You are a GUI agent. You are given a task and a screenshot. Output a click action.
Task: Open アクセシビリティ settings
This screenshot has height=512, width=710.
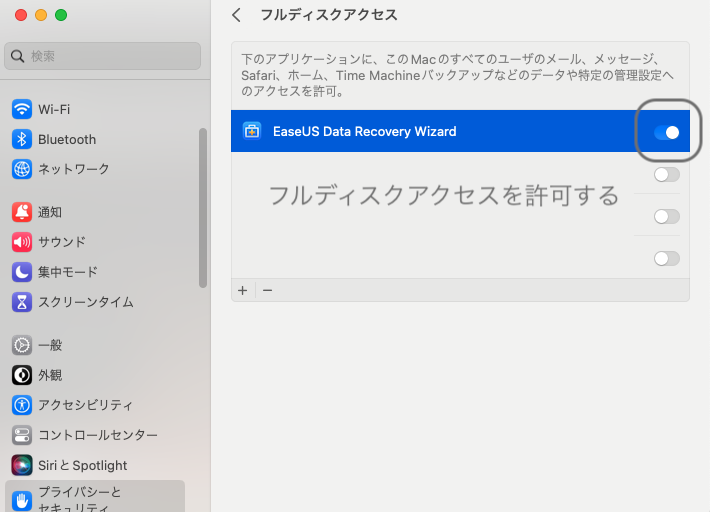[85, 405]
